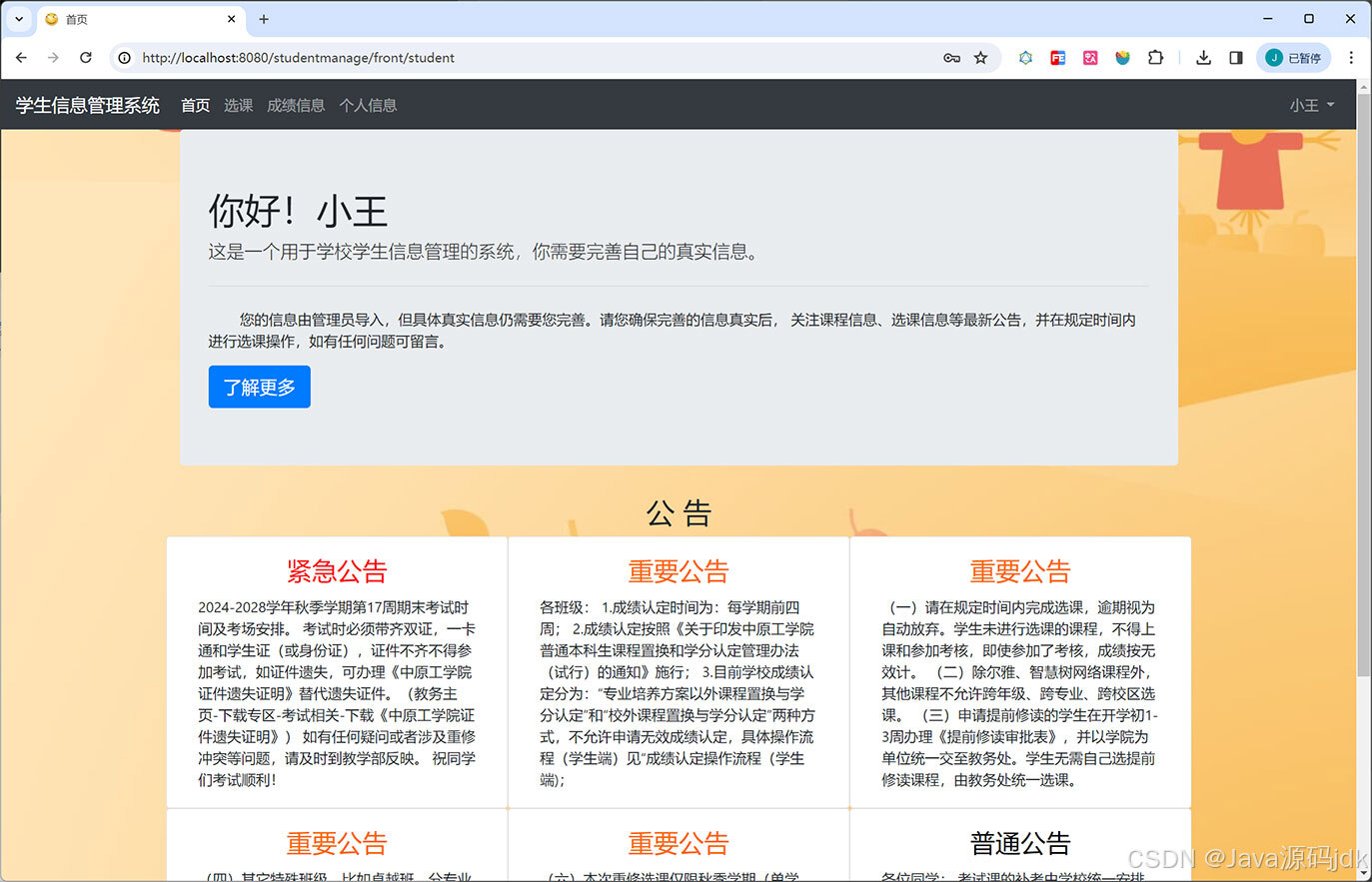The width and height of the screenshot is (1372, 882).
Task: Click the 普通公告 card title
Action: click(1020, 843)
